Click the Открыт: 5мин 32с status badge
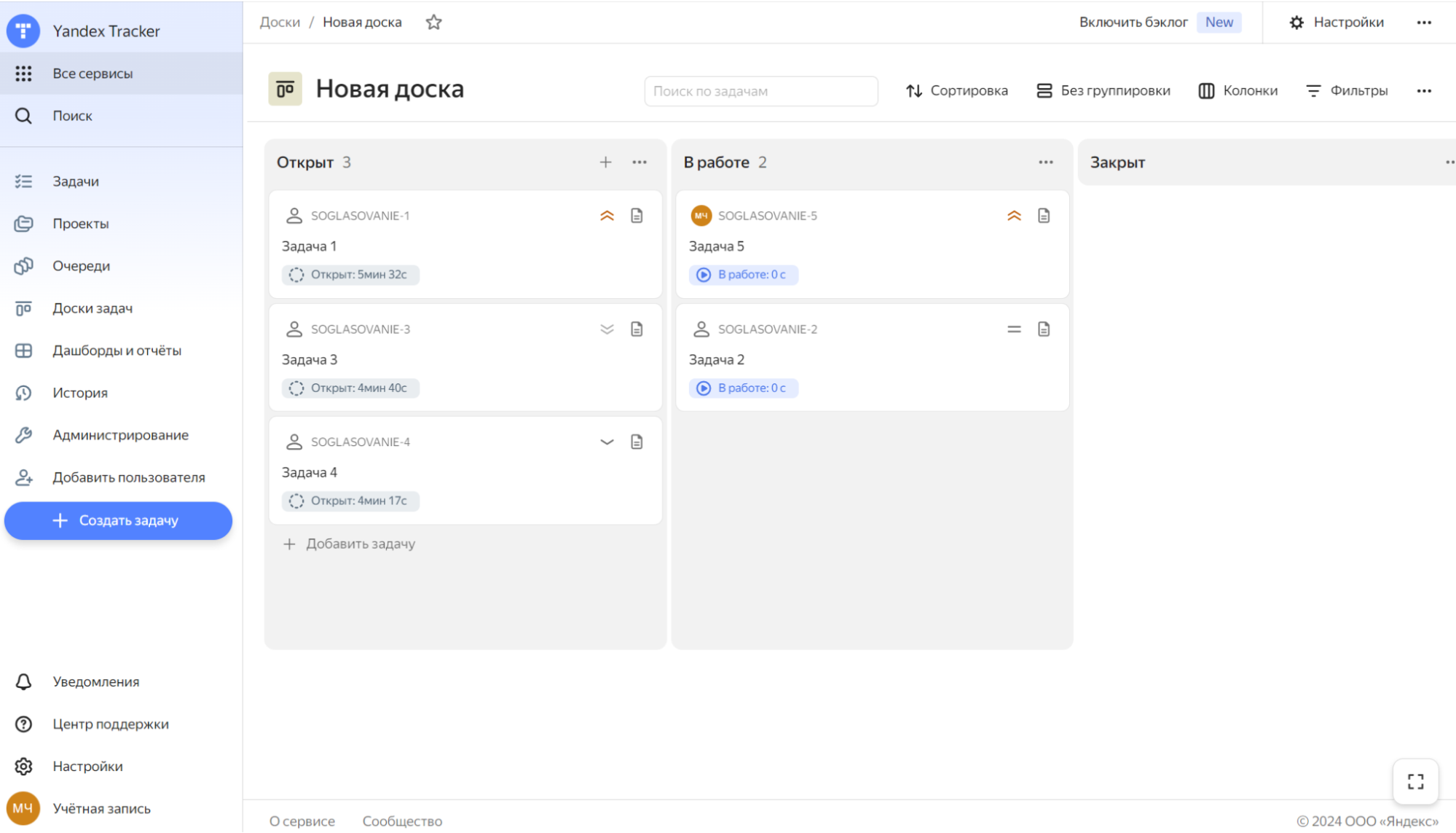Viewport: 1456px width, 833px height. 350,275
